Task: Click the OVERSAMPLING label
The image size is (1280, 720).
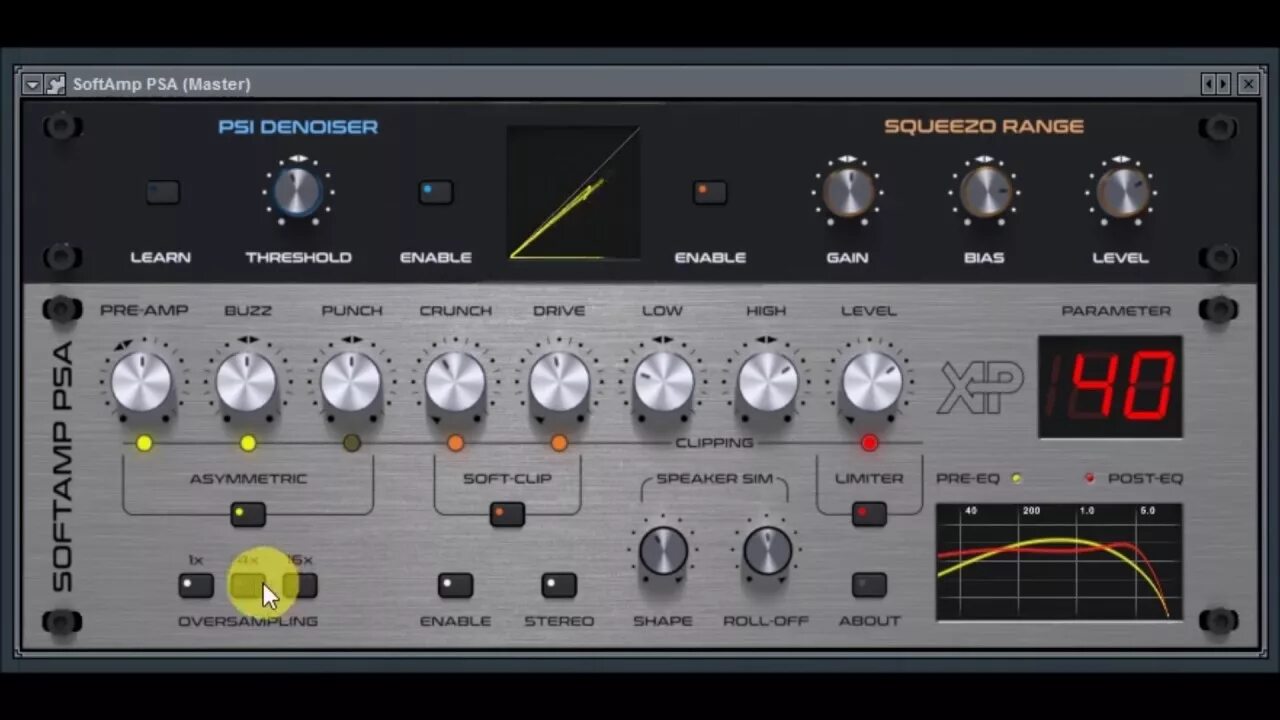Action: (x=248, y=621)
